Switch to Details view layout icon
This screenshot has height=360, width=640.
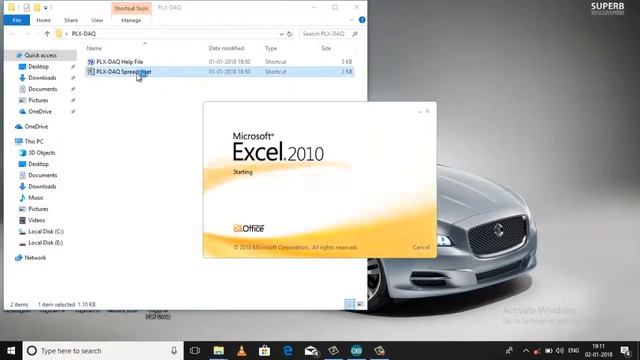click(x=349, y=304)
